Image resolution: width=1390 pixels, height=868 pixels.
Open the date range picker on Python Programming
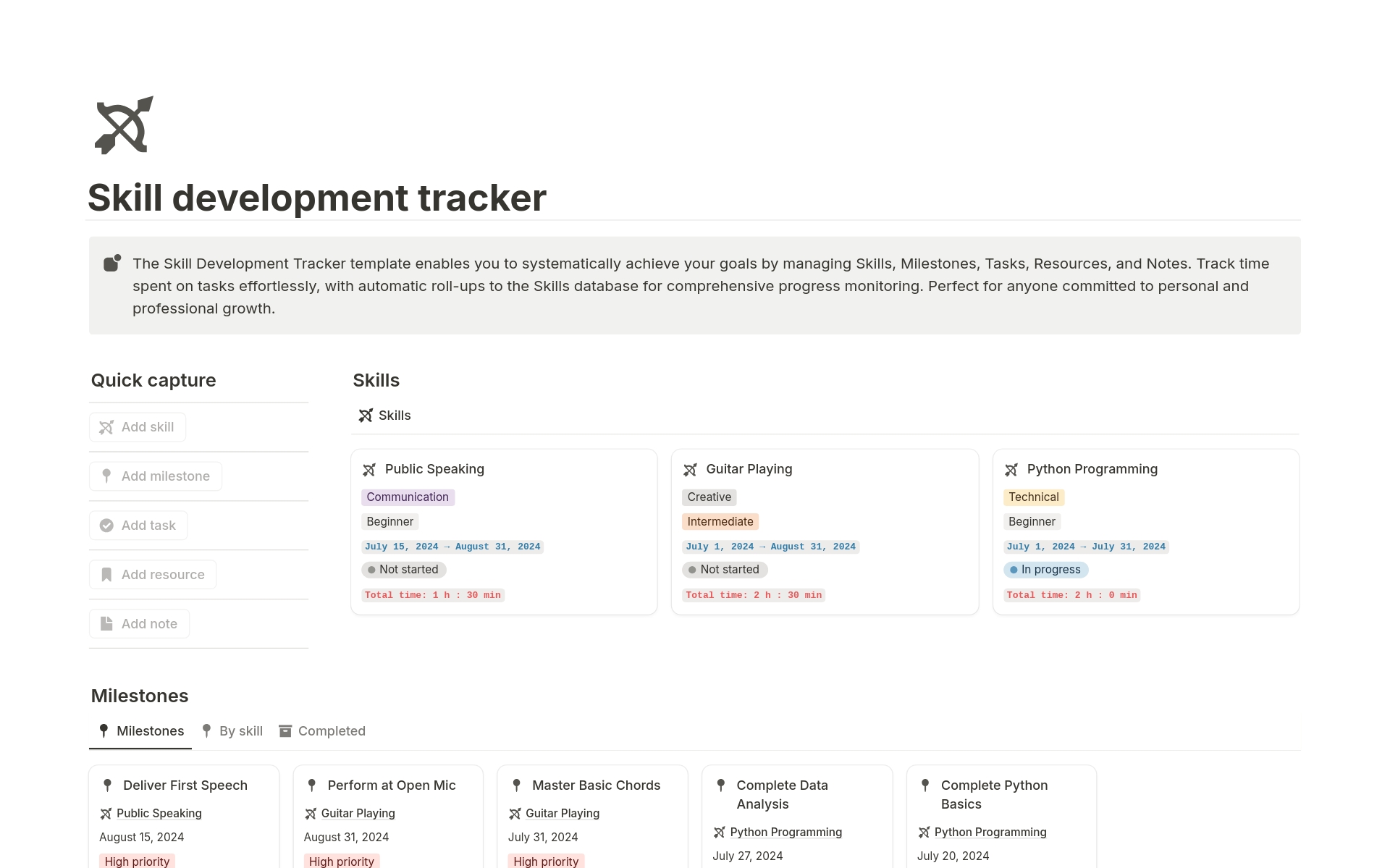pyautogui.click(x=1086, y=546)
